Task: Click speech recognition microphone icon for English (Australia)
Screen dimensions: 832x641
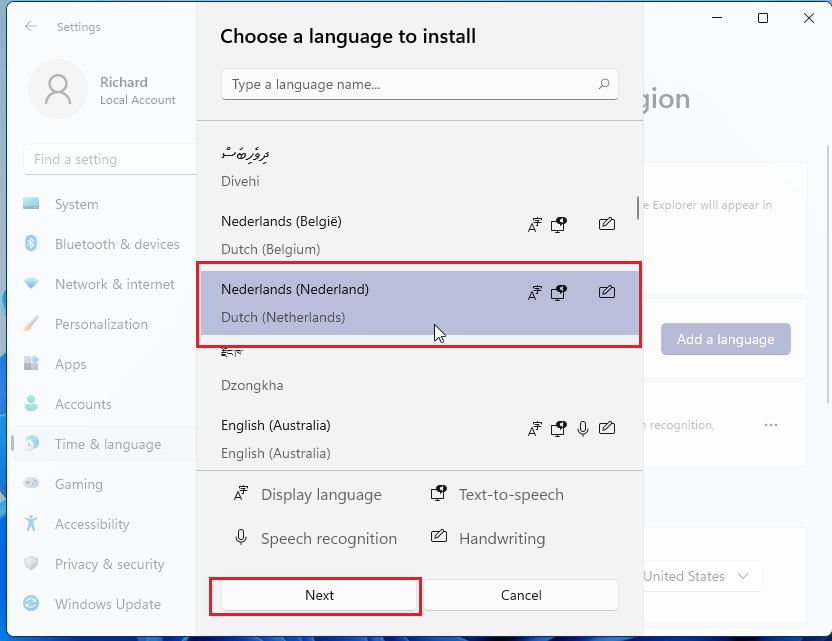Action: 583,428
